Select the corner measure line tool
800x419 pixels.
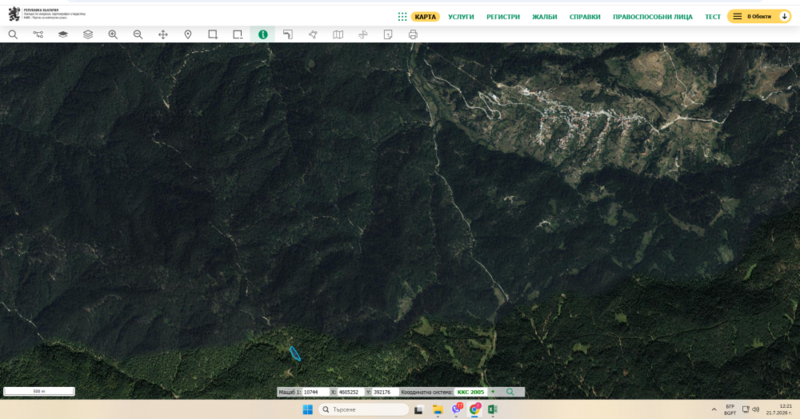(288, 35)
